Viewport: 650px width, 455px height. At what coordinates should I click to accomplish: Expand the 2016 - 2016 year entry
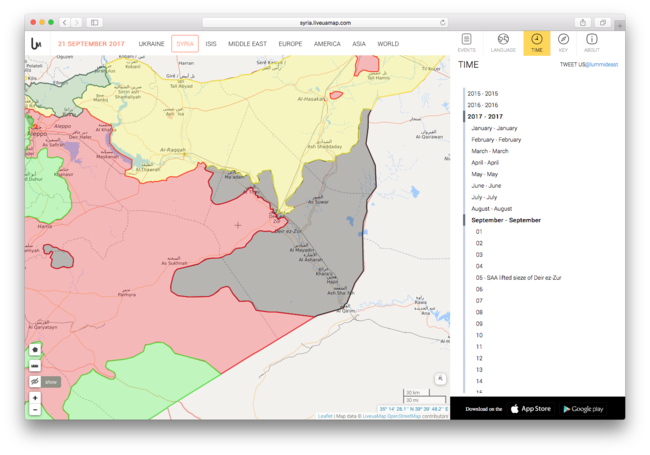click(x=482, y=104)
